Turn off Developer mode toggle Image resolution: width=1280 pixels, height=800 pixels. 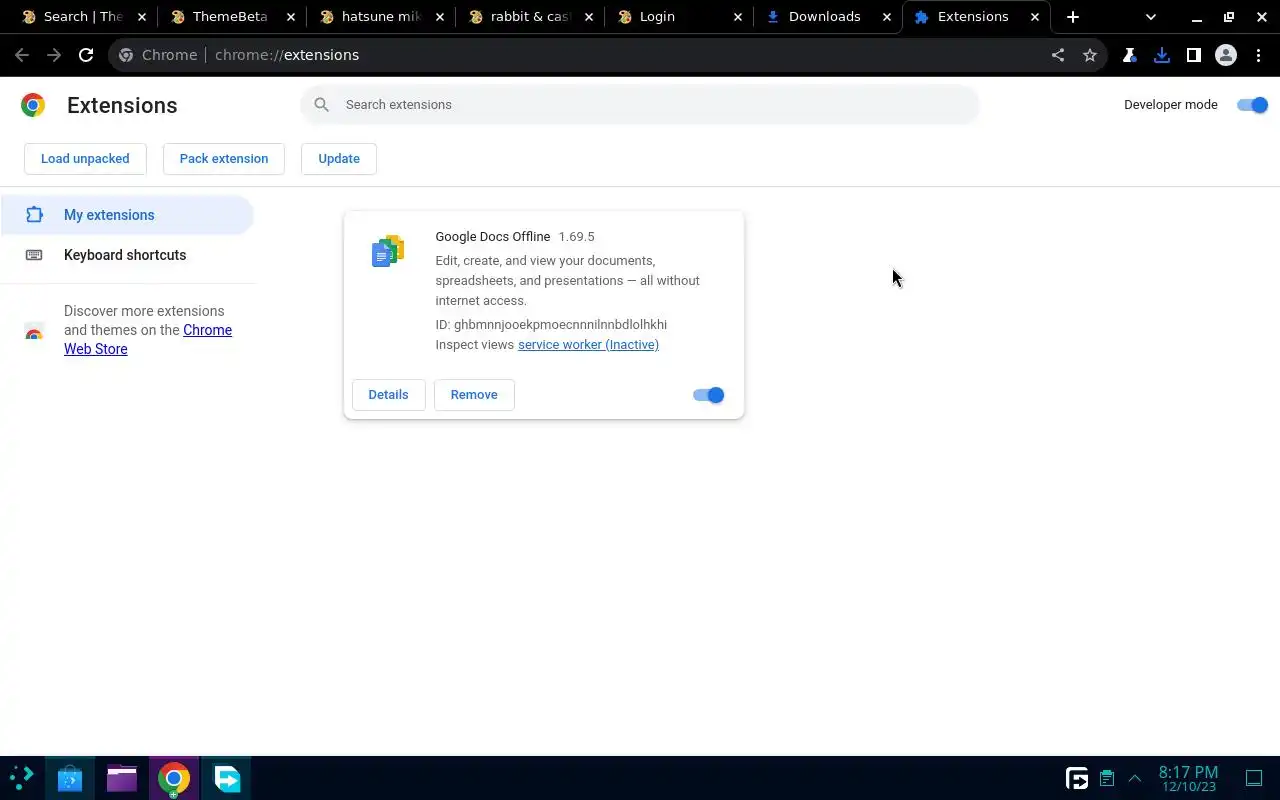1252,105
